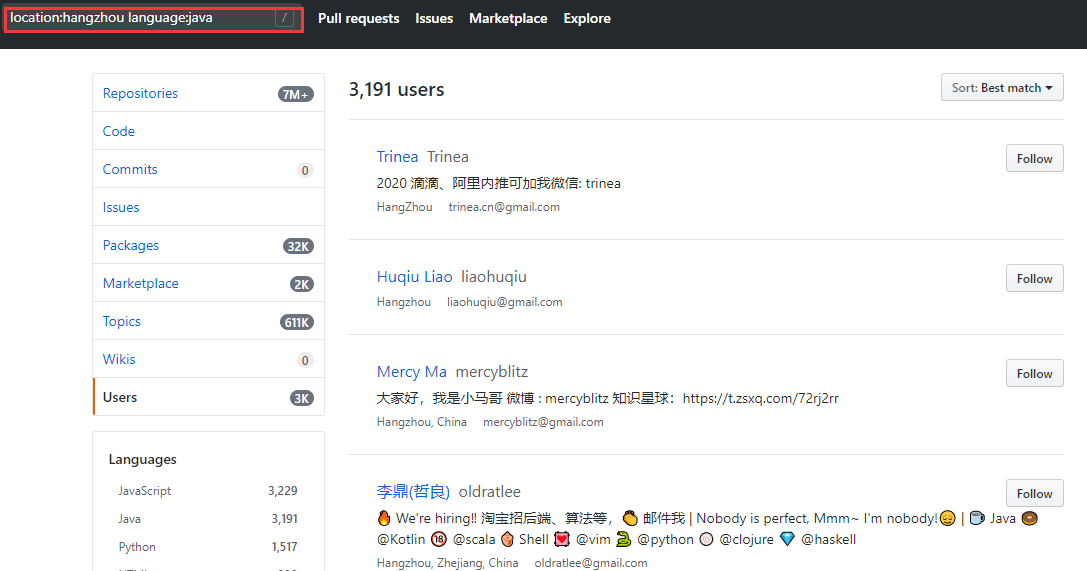1087x571 pixels.
Task: Click Mercy Ma's bio text with t.zsxq.com URL
Action: [x=607, y=398]
